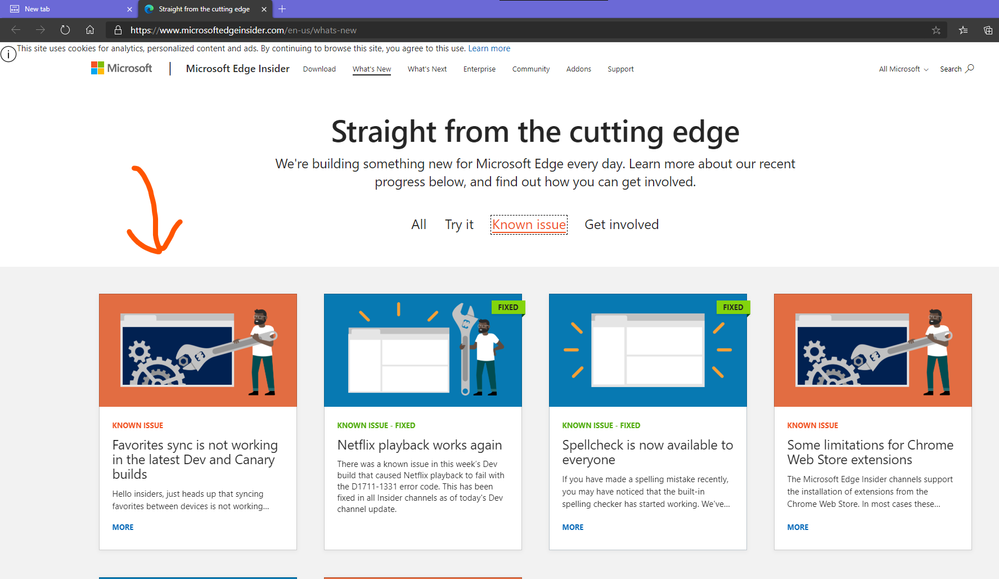Open the Addons nav item
The image size is (999, 579).
pos(579,69)
